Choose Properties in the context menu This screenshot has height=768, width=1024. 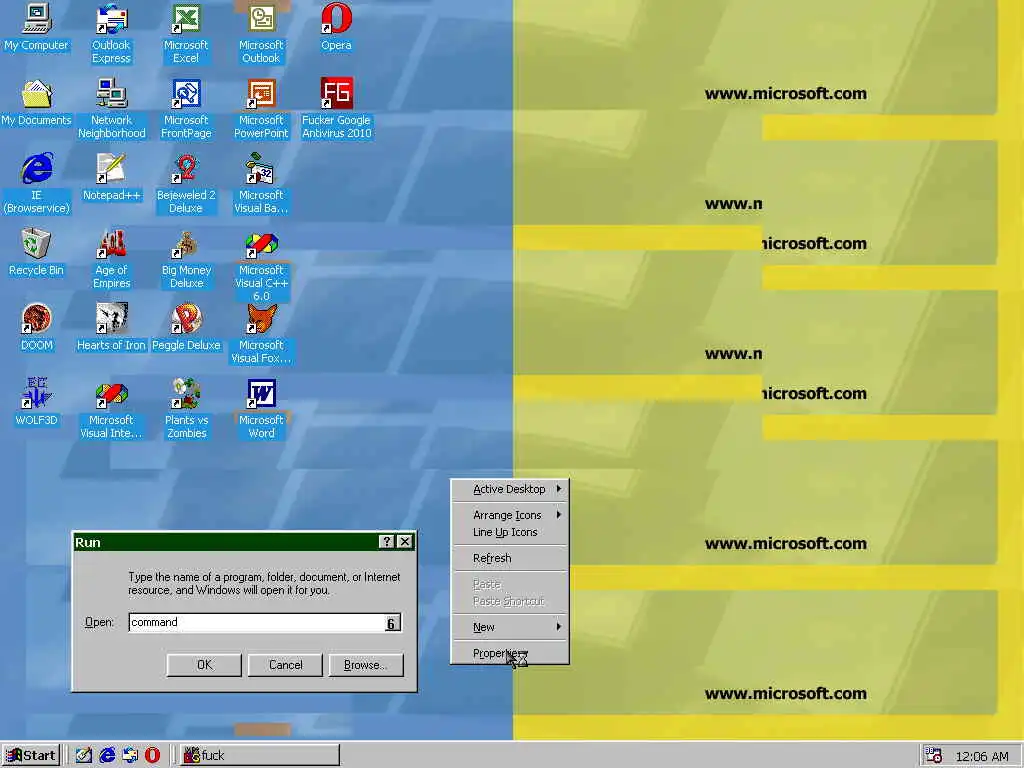(x=509, y=653)
